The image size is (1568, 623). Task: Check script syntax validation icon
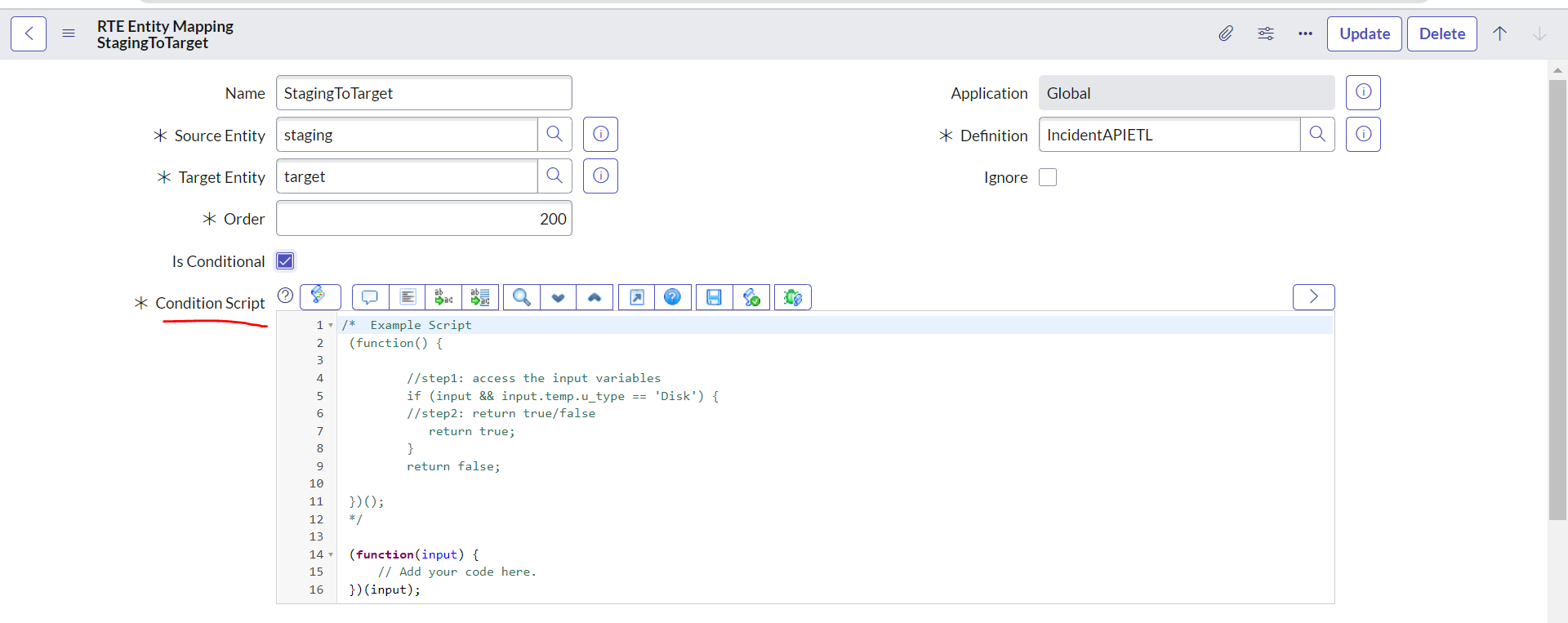click(751, 297)
